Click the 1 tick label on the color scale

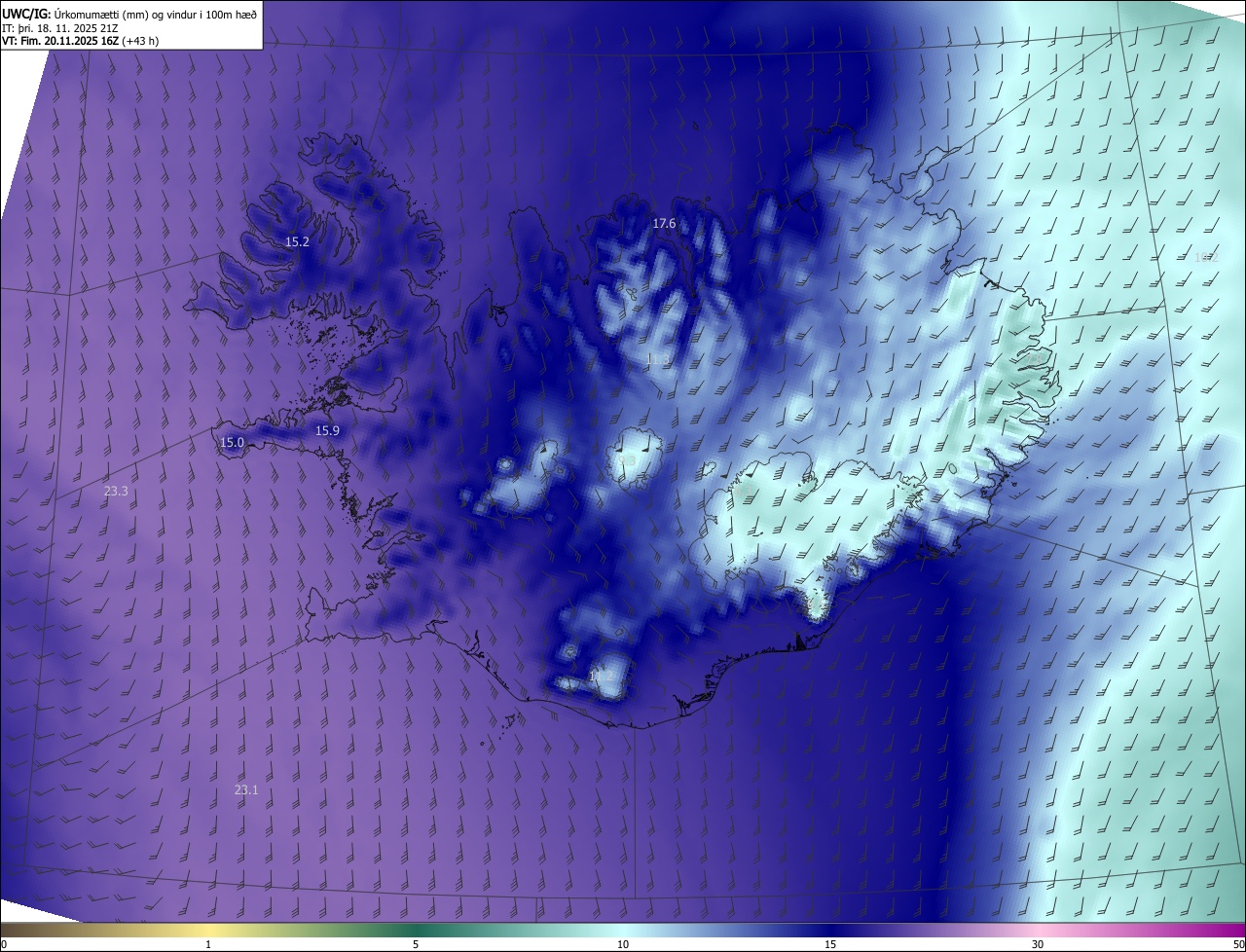[208, 944]
